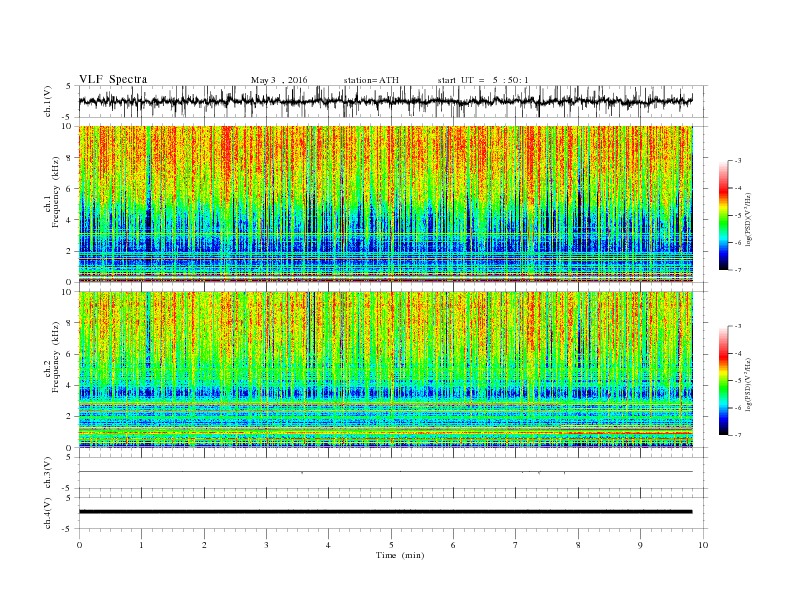Click inside the ch.1 spectrogram panel
This screenshot has width=792, height=612.
385,204
